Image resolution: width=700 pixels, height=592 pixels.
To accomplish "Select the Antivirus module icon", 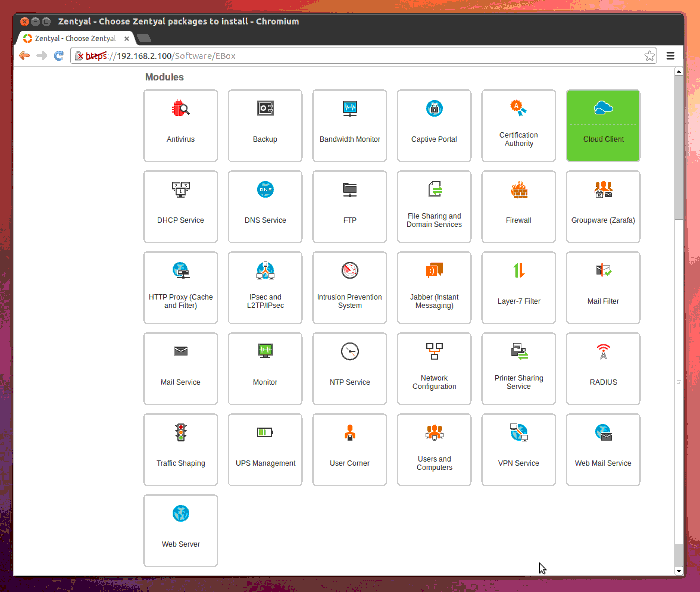I will tap(180, 109).
